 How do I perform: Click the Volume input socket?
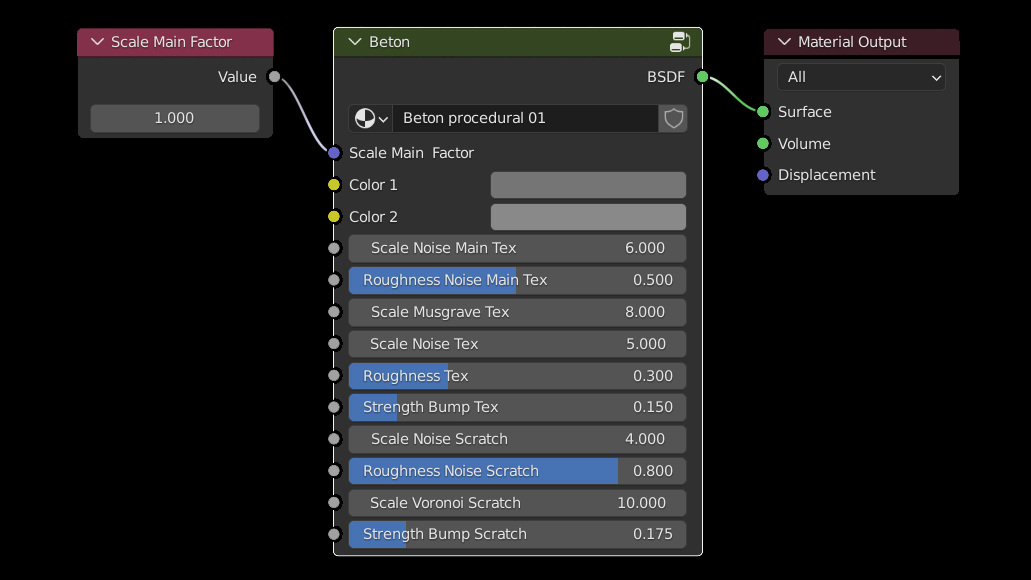[763, 144]
